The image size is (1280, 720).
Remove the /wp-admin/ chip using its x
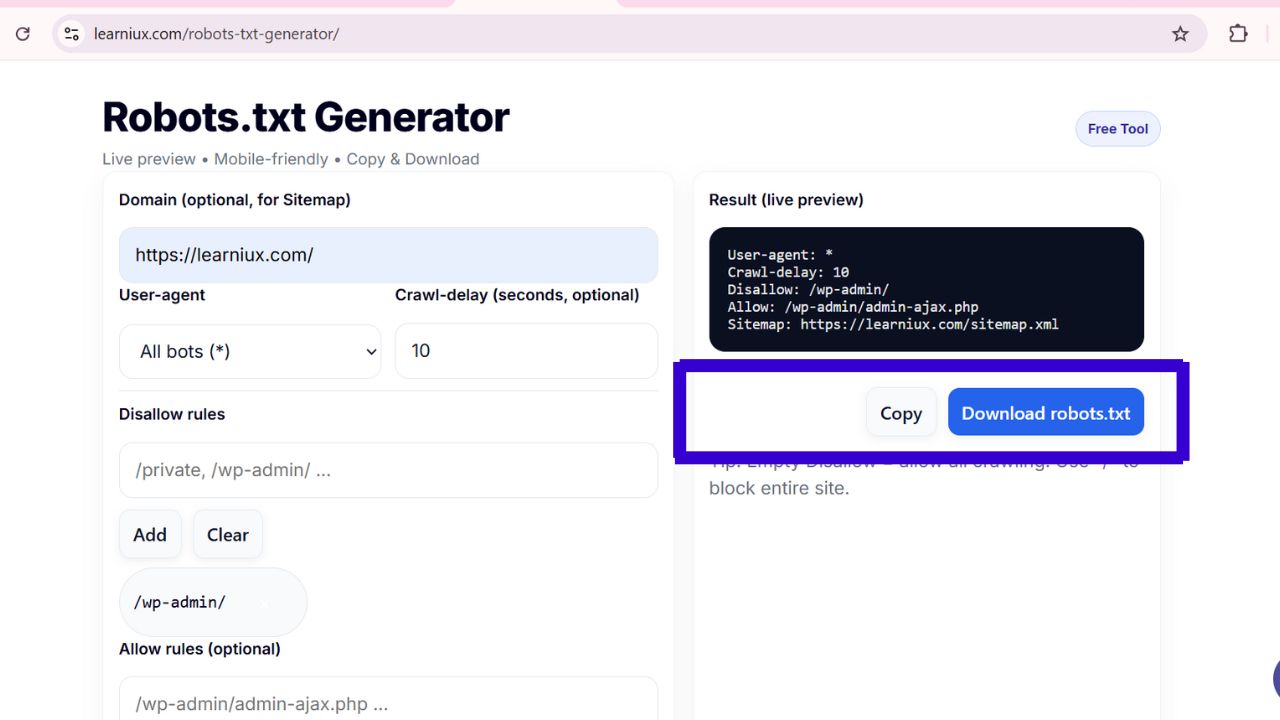(265, 603)
